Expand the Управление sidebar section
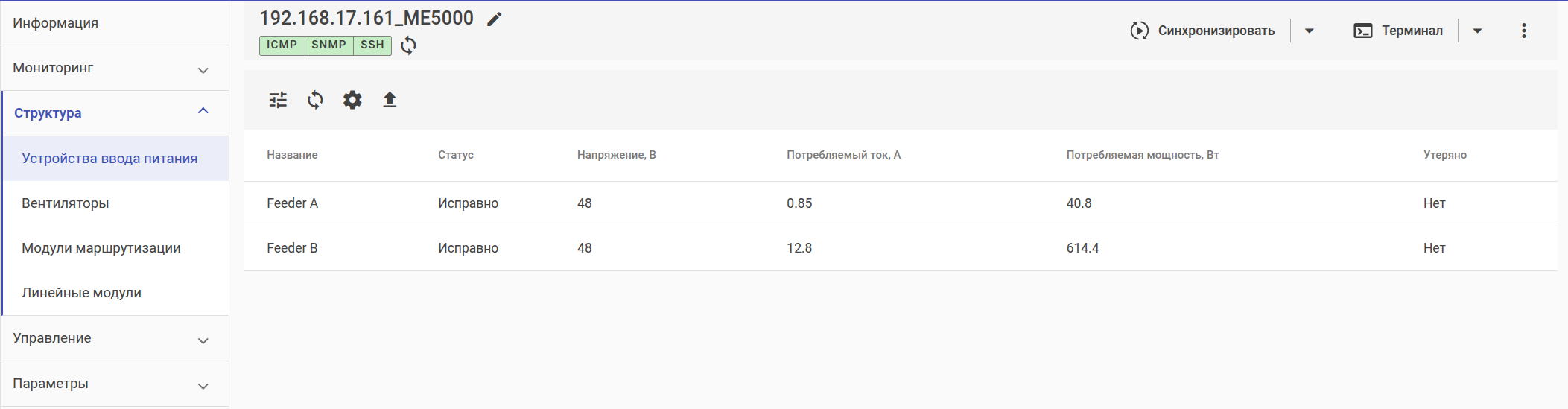Viewport: 1568px width, 409px height. (115, 338)
